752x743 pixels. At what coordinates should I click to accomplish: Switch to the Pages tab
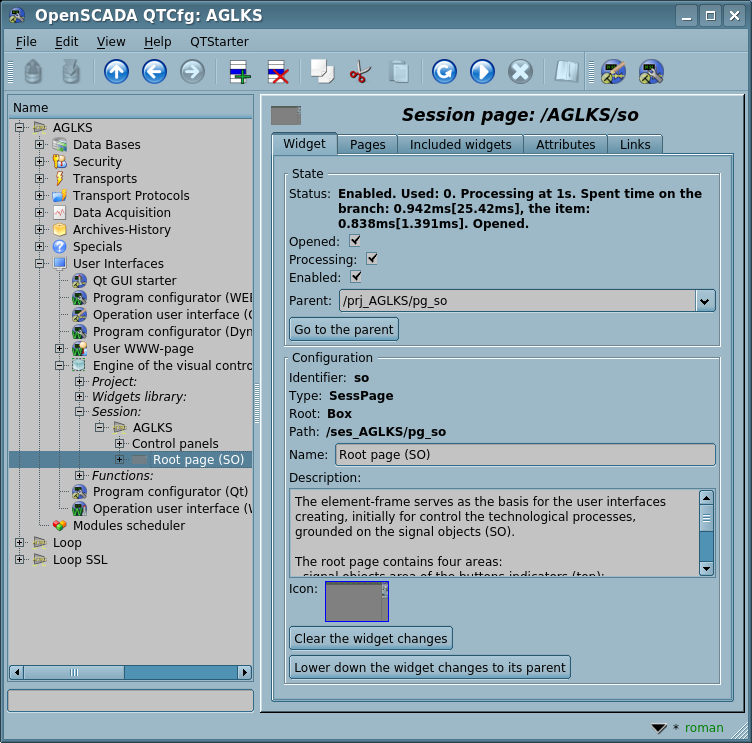click(x=367, y=144)
